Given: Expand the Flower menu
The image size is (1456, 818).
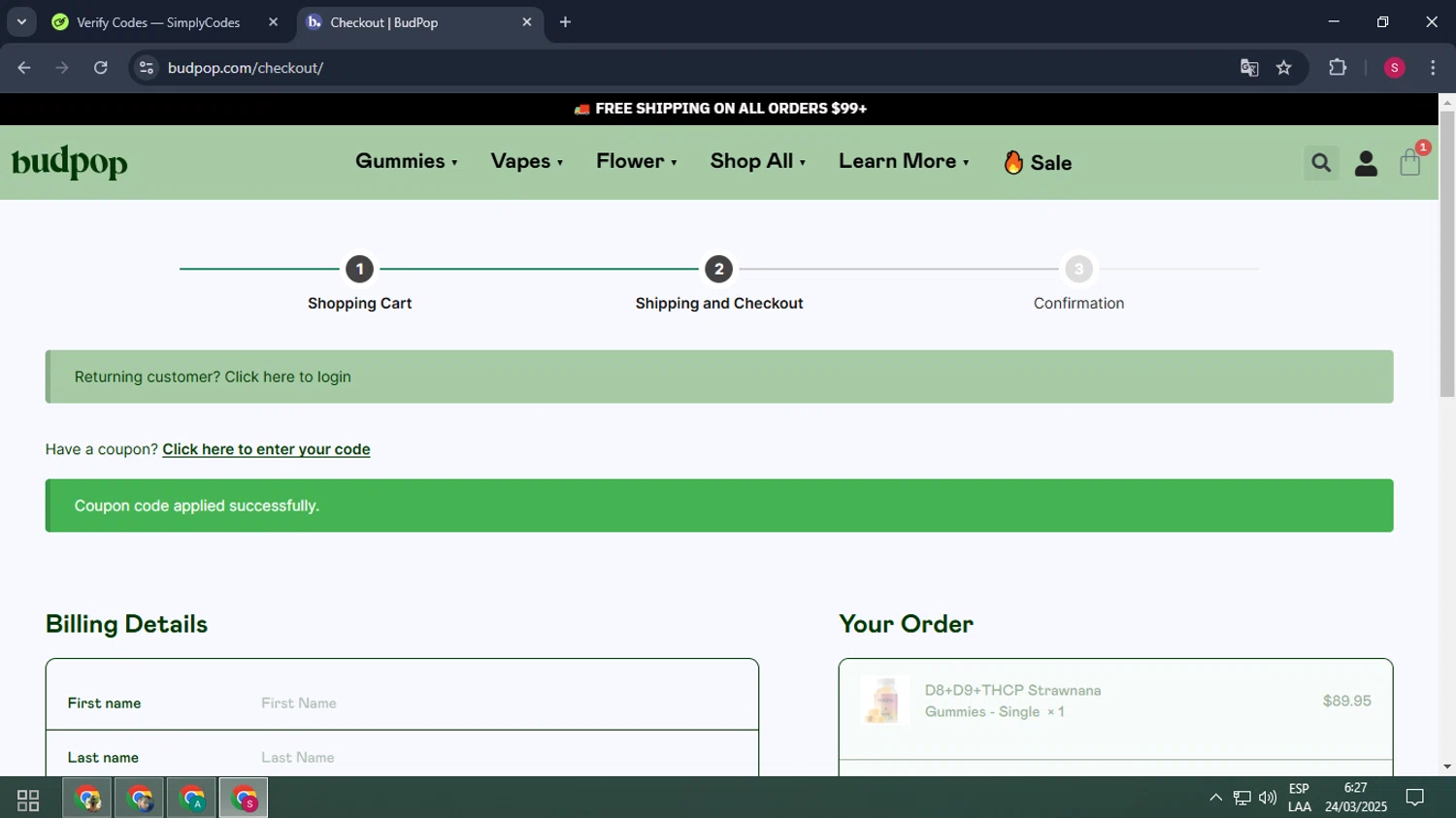Looking at the screenshot, I should [x=637, y=162].
